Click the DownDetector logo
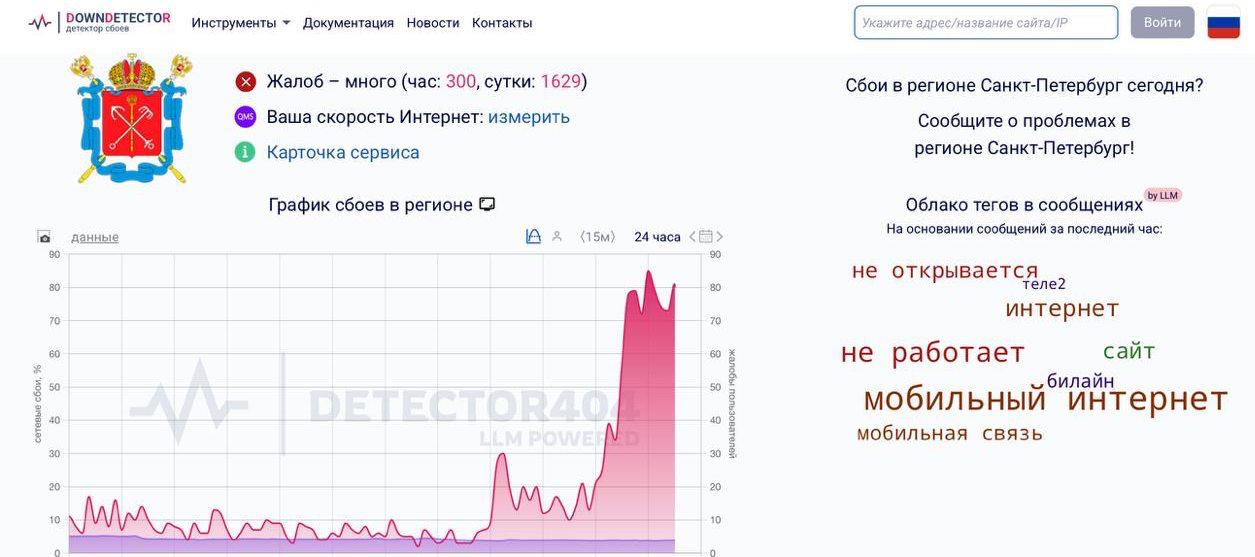Image resolution: width=1255 pixels, height=557 pixels. (x=99, y=22)
